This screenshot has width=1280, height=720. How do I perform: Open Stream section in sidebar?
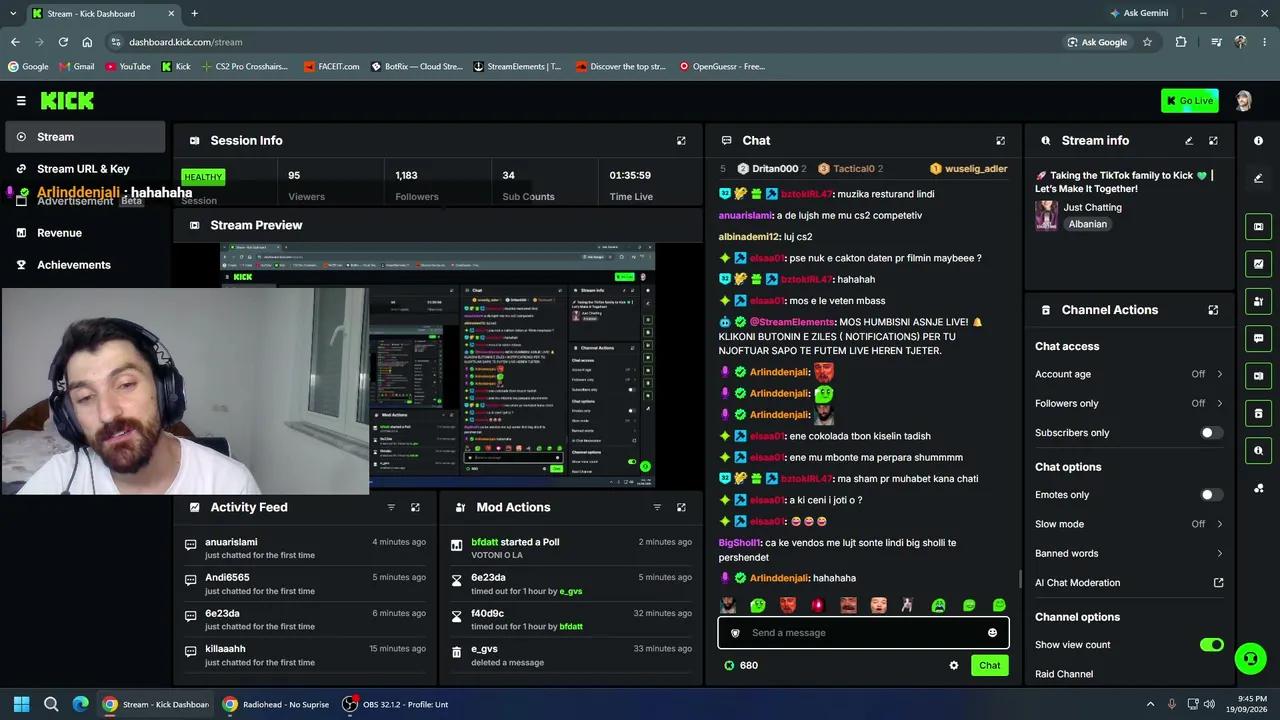point(85,137)
